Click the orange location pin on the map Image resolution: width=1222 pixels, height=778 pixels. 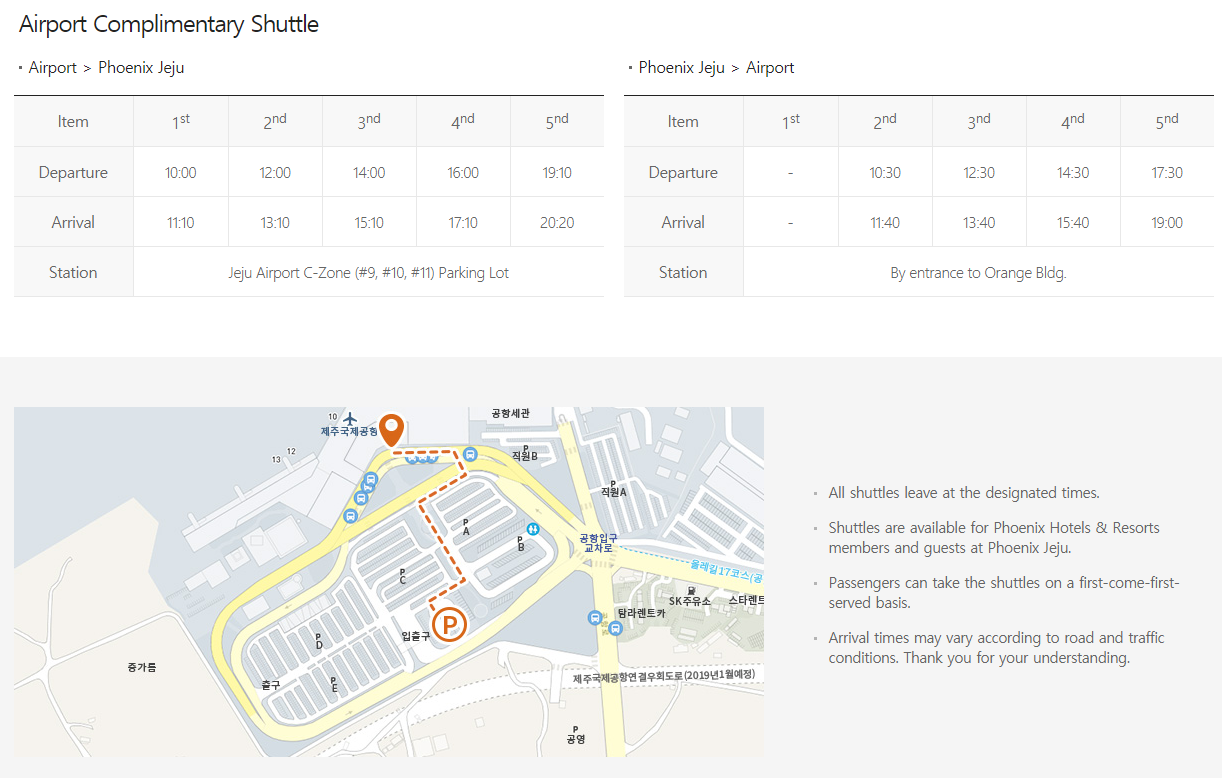[392, 429]
